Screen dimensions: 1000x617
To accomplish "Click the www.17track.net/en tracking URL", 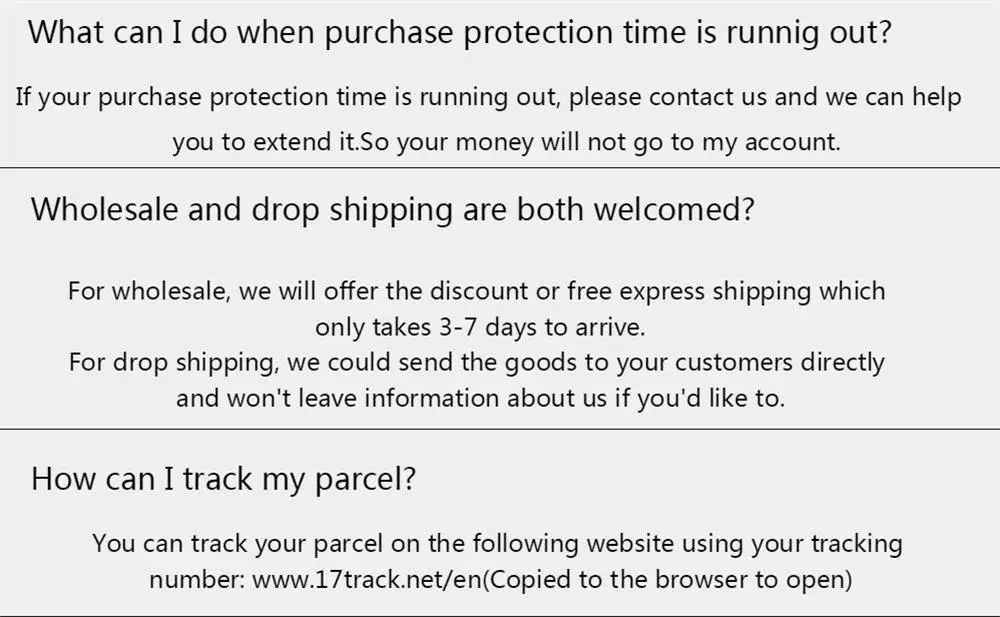I will (x=367, y=579).
